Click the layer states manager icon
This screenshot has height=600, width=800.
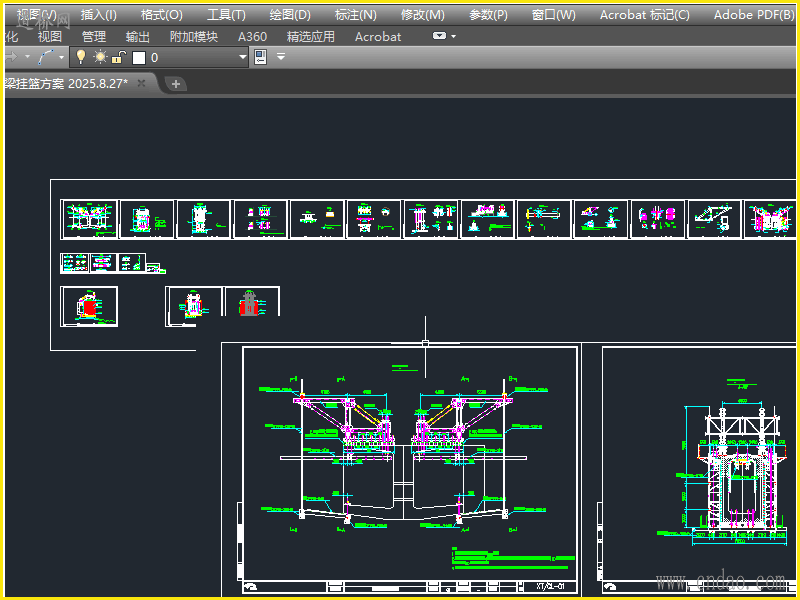pos(260,58)
